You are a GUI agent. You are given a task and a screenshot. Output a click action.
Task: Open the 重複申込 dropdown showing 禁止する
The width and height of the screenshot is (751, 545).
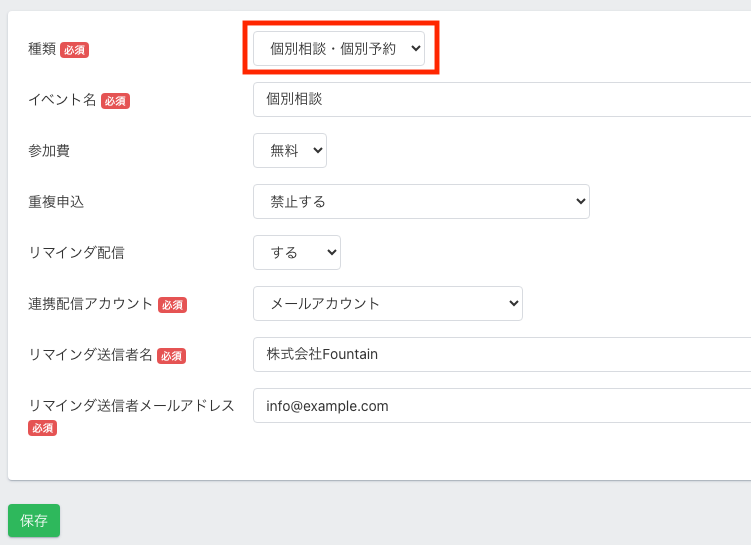coord(420,201)
